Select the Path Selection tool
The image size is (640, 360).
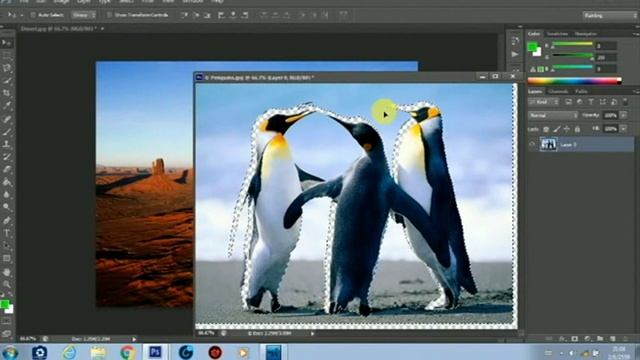tap(7, 246)
